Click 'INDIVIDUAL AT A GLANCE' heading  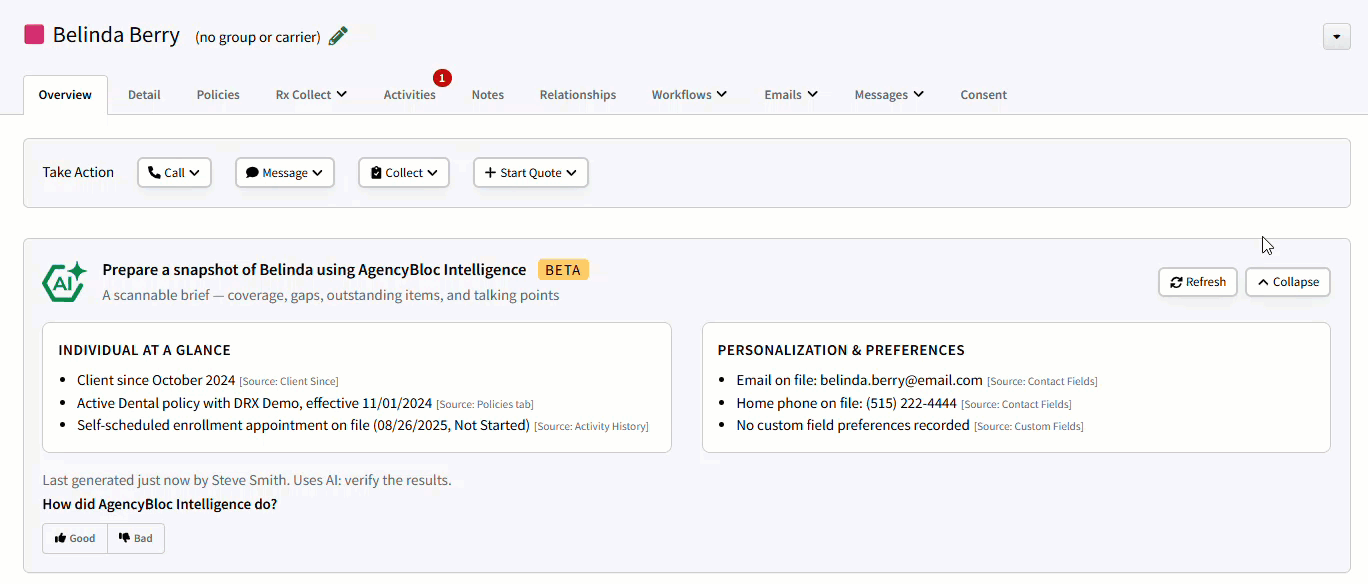click(x=144, y=350)
